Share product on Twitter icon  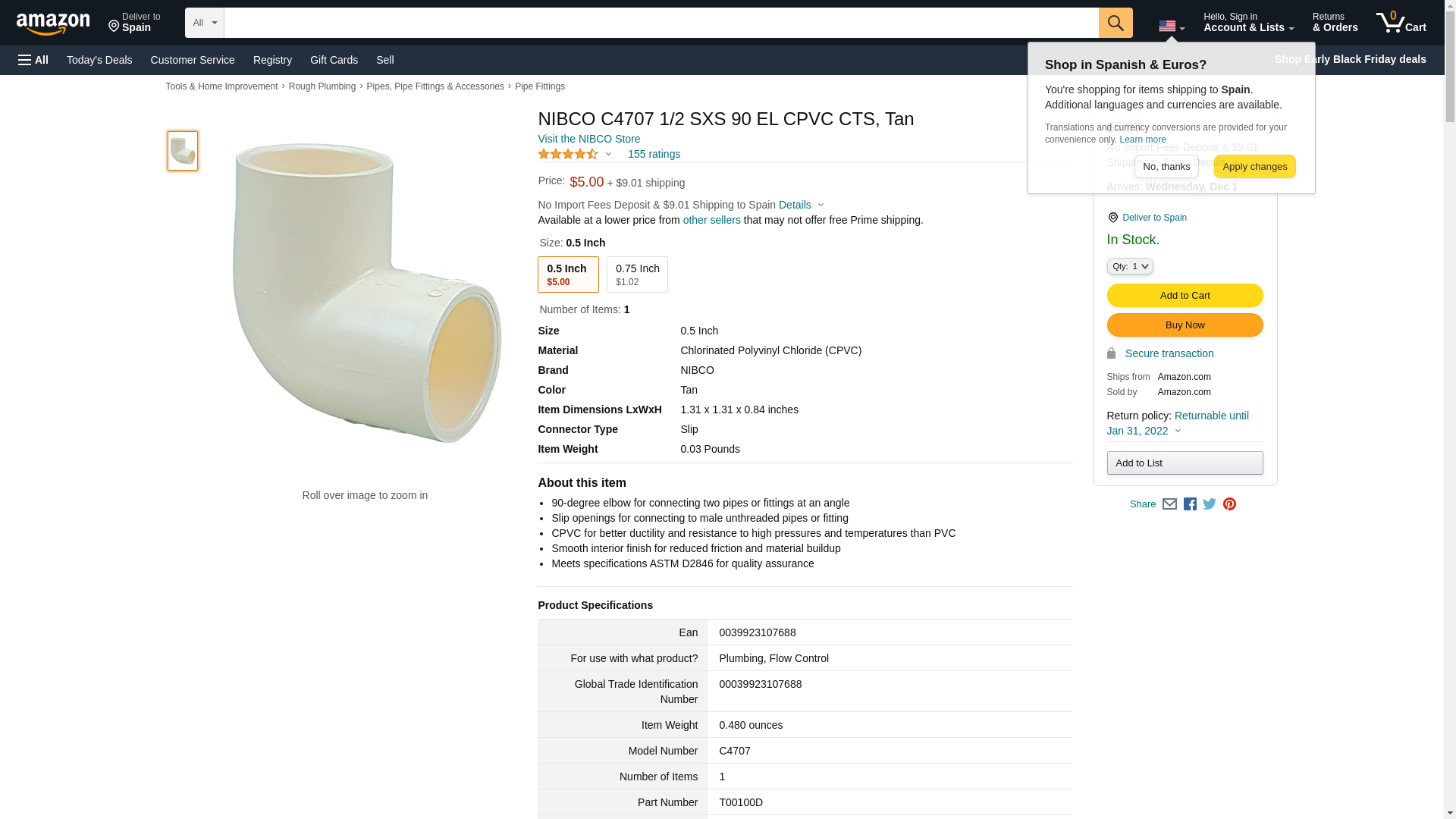click(x=1210, y=504)
